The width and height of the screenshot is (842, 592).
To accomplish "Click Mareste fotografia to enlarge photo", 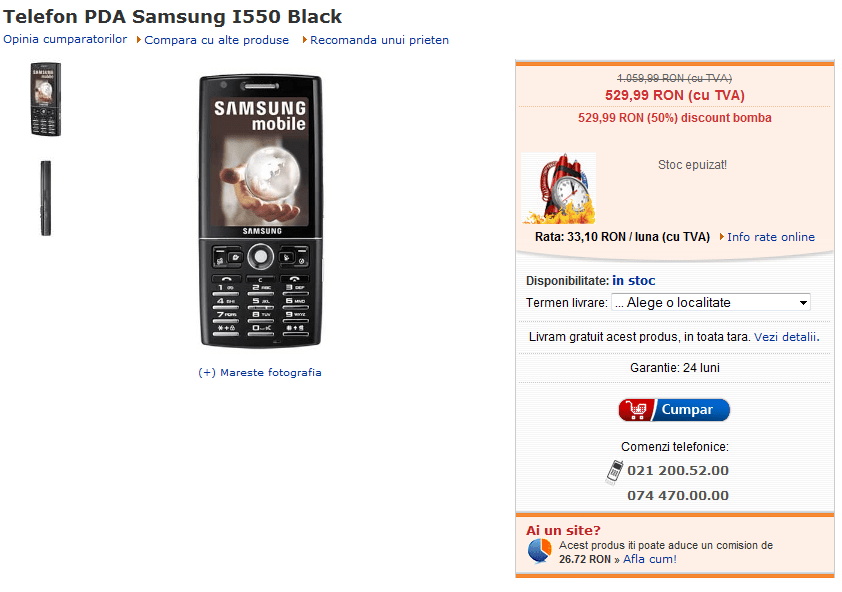I will 260,372.
